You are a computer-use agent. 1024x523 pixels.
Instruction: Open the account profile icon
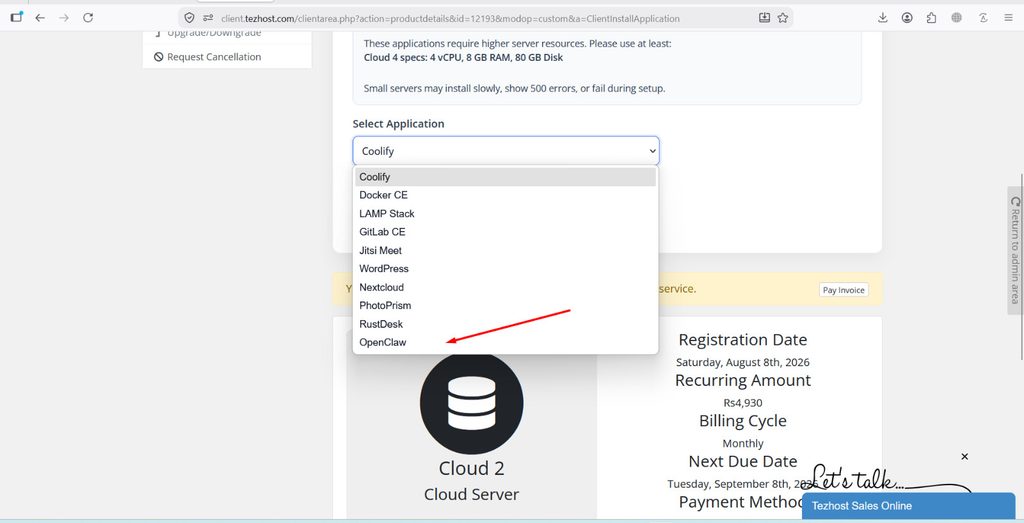coord(907,18)
